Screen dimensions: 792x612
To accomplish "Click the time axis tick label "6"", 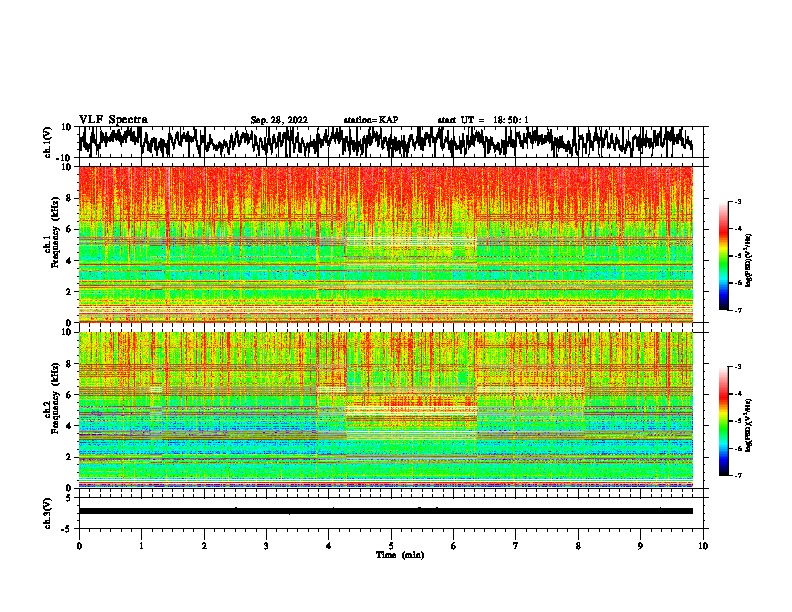I will [x=453, y=546].
